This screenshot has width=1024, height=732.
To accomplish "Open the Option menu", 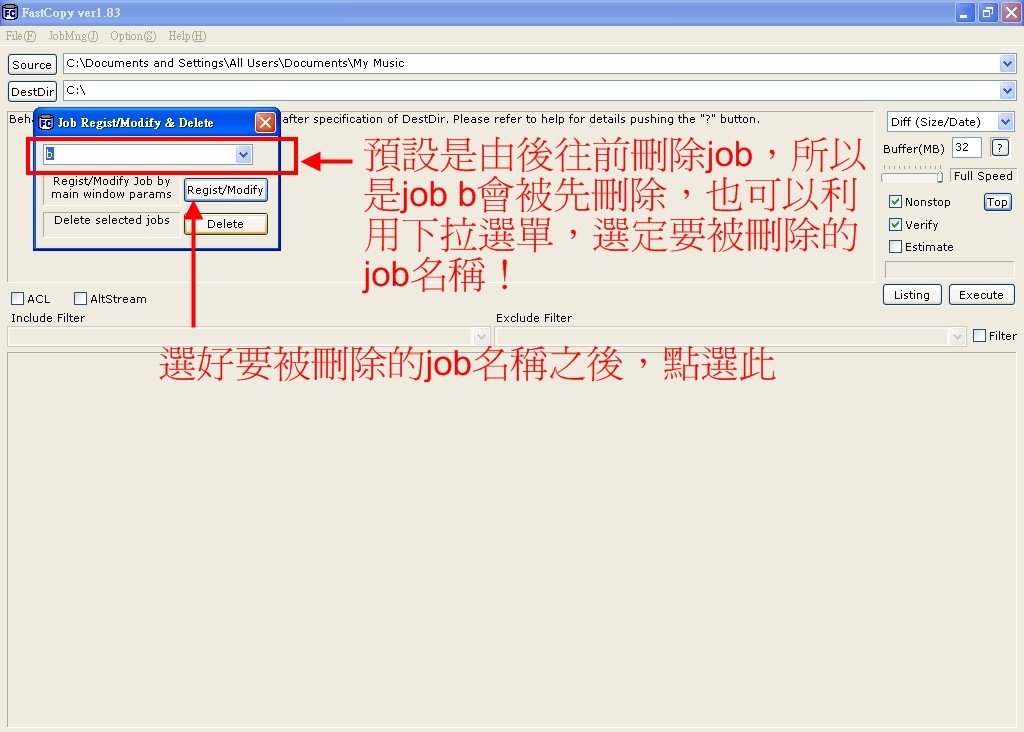I will [133, 36].
